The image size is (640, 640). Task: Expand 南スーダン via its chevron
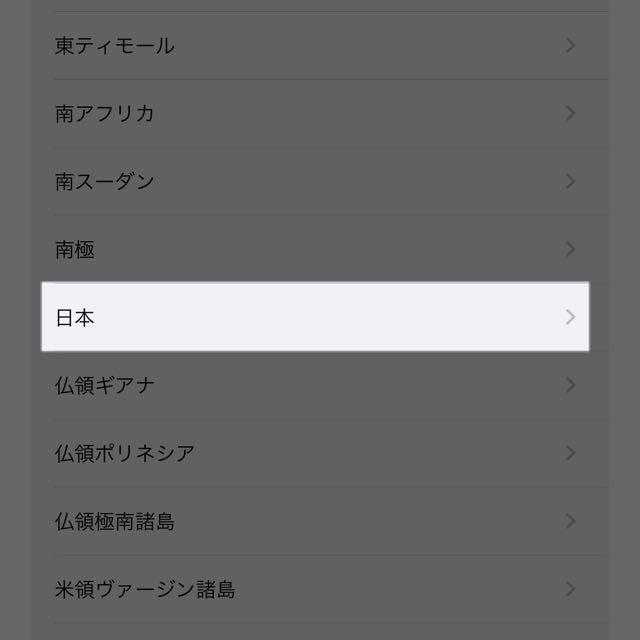571,181
